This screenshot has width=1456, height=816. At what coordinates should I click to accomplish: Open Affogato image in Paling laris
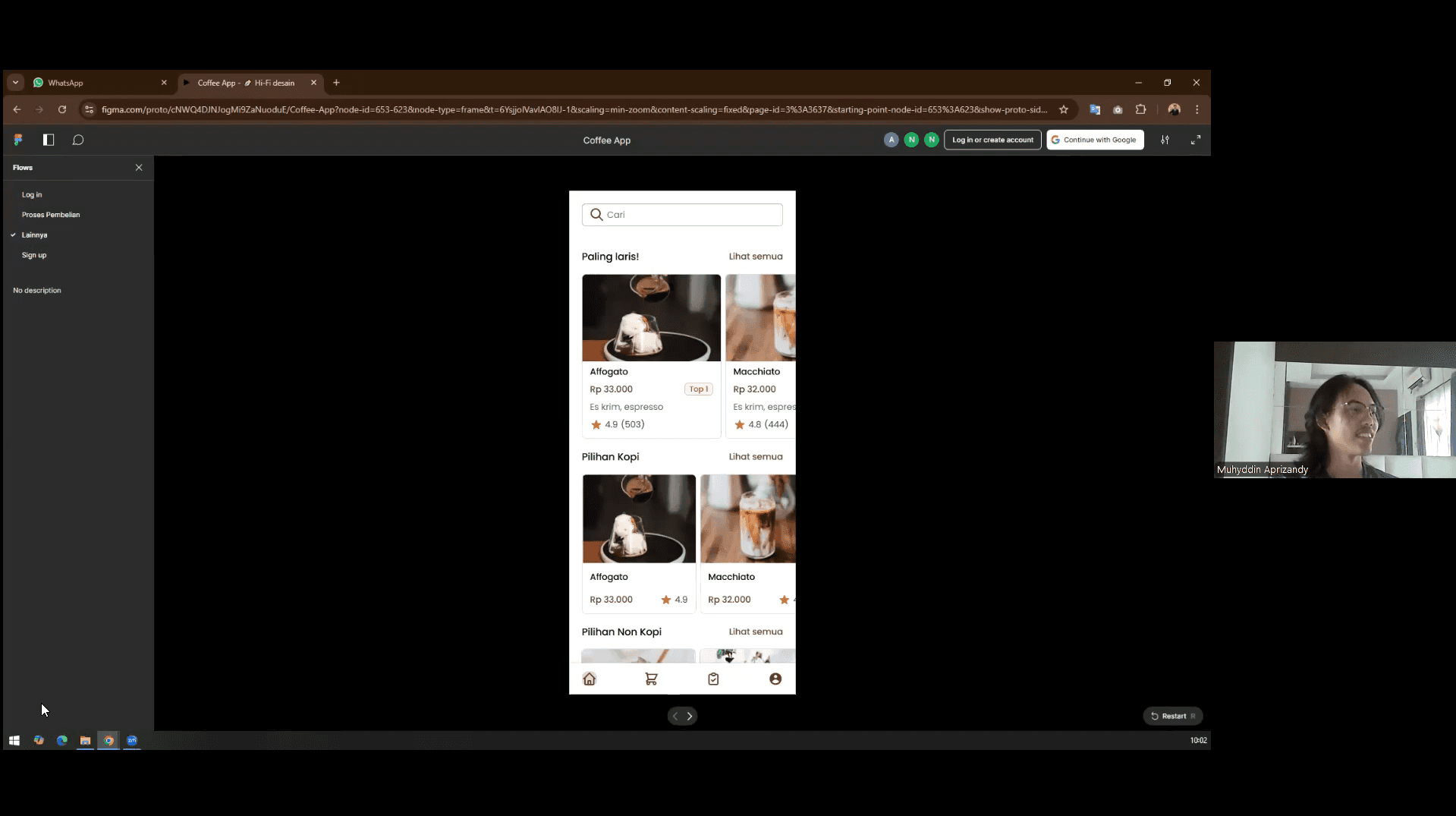pos(651,318)
